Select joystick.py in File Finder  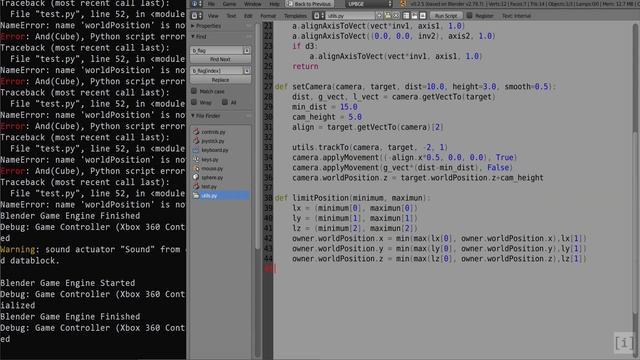pyautogui.click(x=221, y=141)
